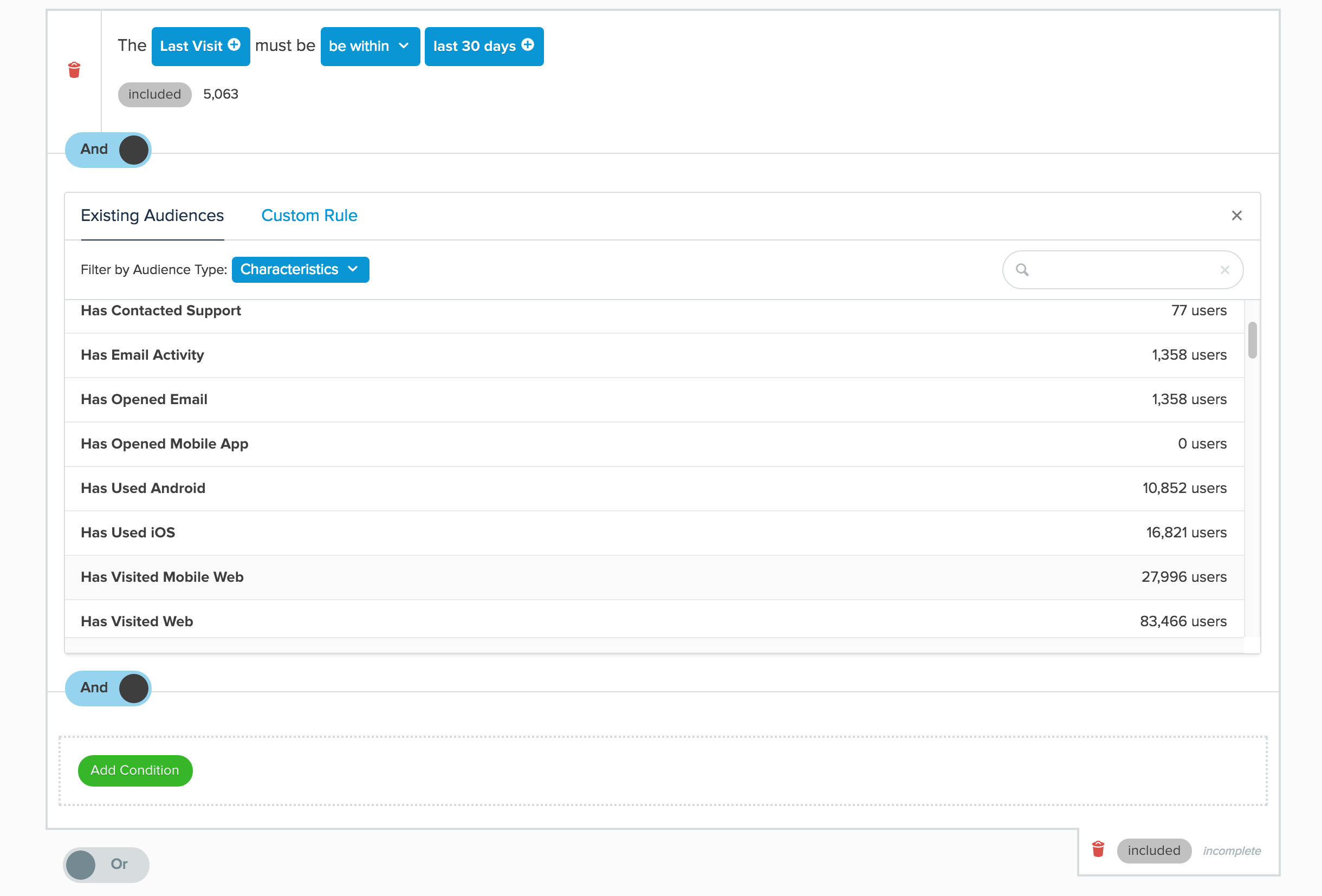Select the Has Visited Mobile Web audience
Viewport: 1322px width, 896px height.
[654, 577]
